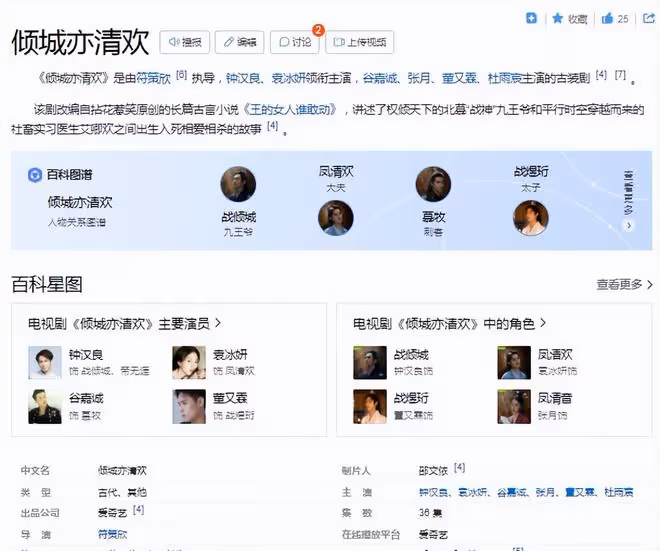Click 战倾城 character thumbnail in roles card

[x=370, y=363]
